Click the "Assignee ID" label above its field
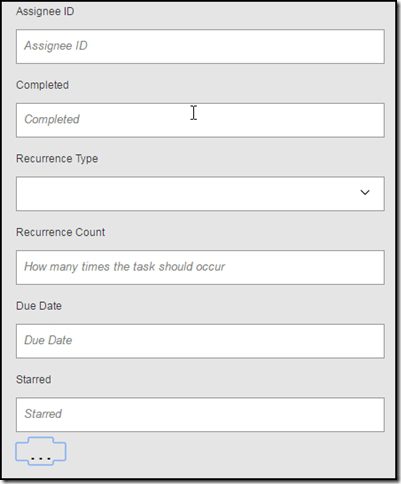This screenshot has height=484, width=401. coord(45,11)
